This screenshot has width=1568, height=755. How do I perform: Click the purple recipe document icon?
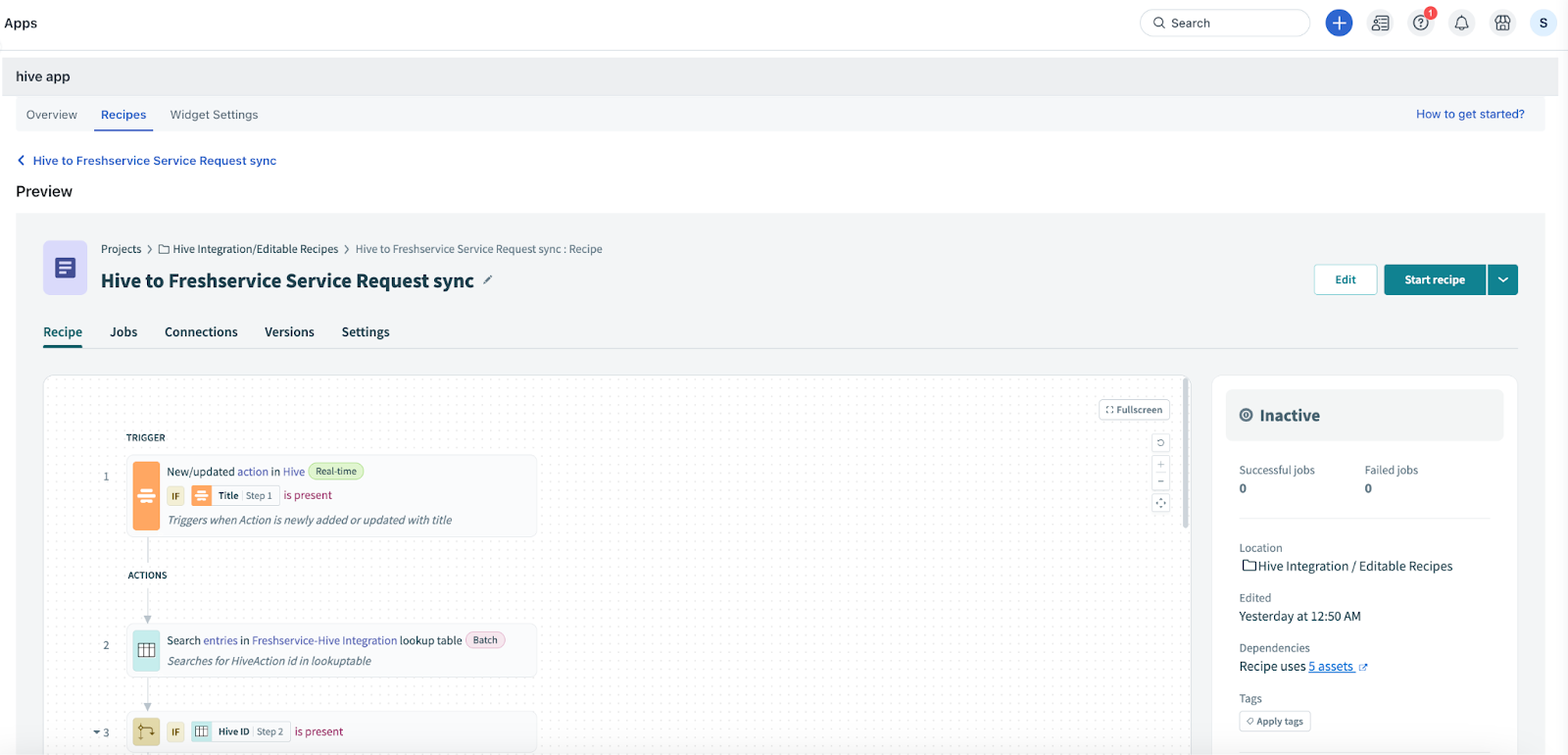(66, 268)
